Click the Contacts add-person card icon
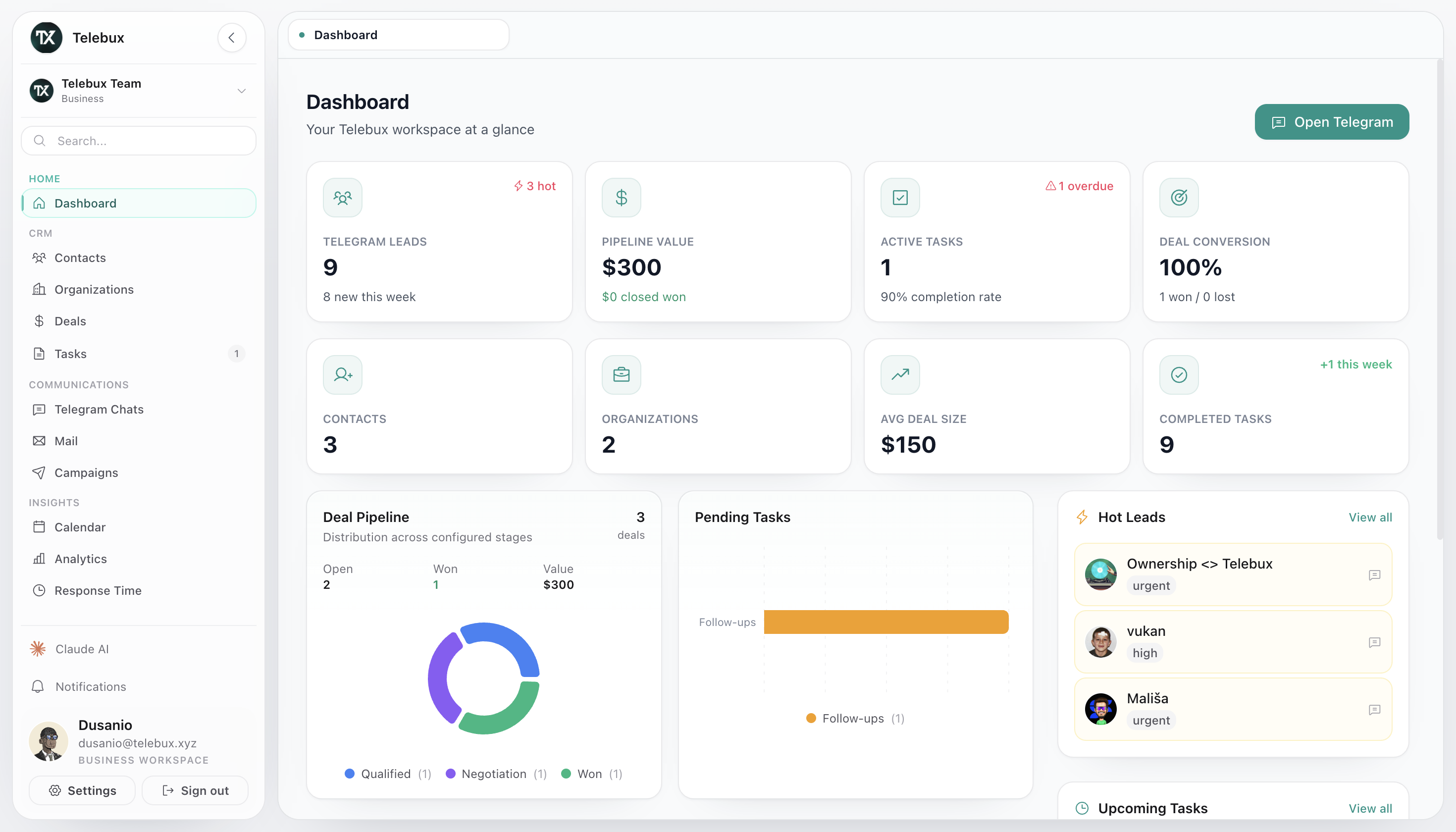The height and width of the screenshot is (832, 1456). click(343, 375)
